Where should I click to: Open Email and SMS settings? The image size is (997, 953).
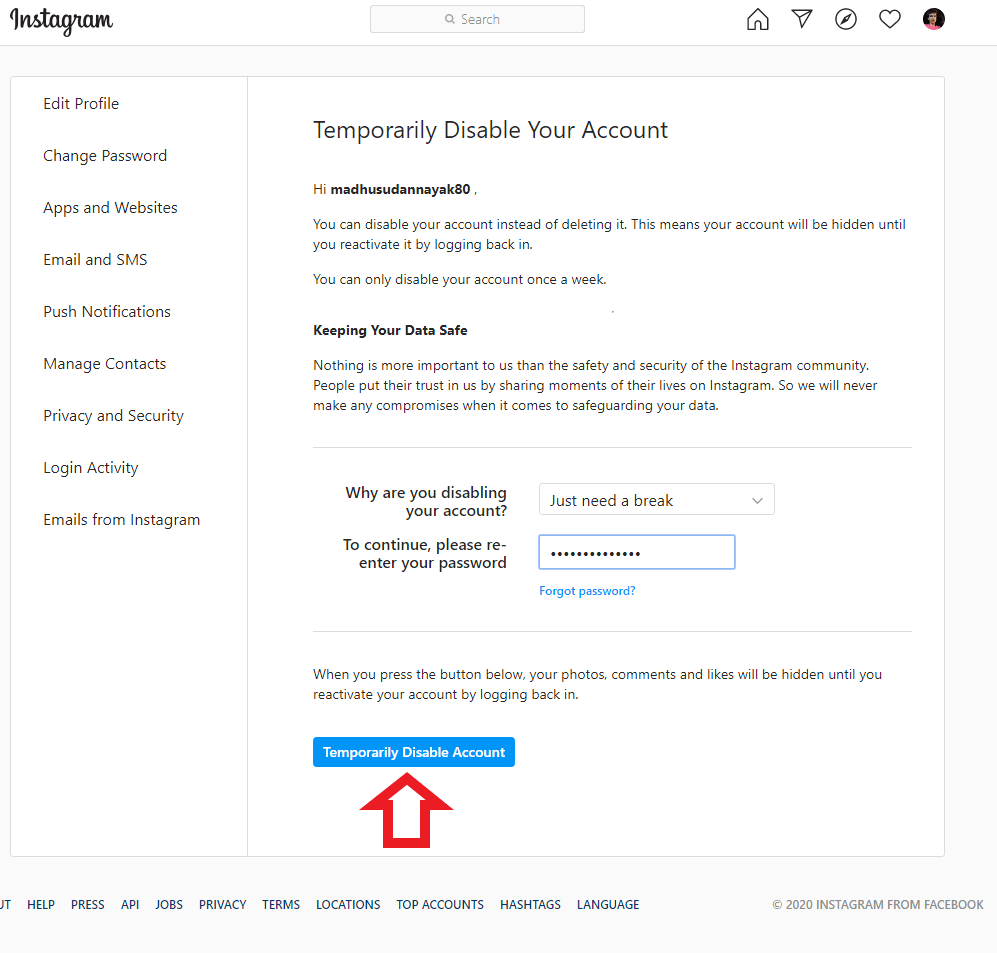[x=95, y=260]
